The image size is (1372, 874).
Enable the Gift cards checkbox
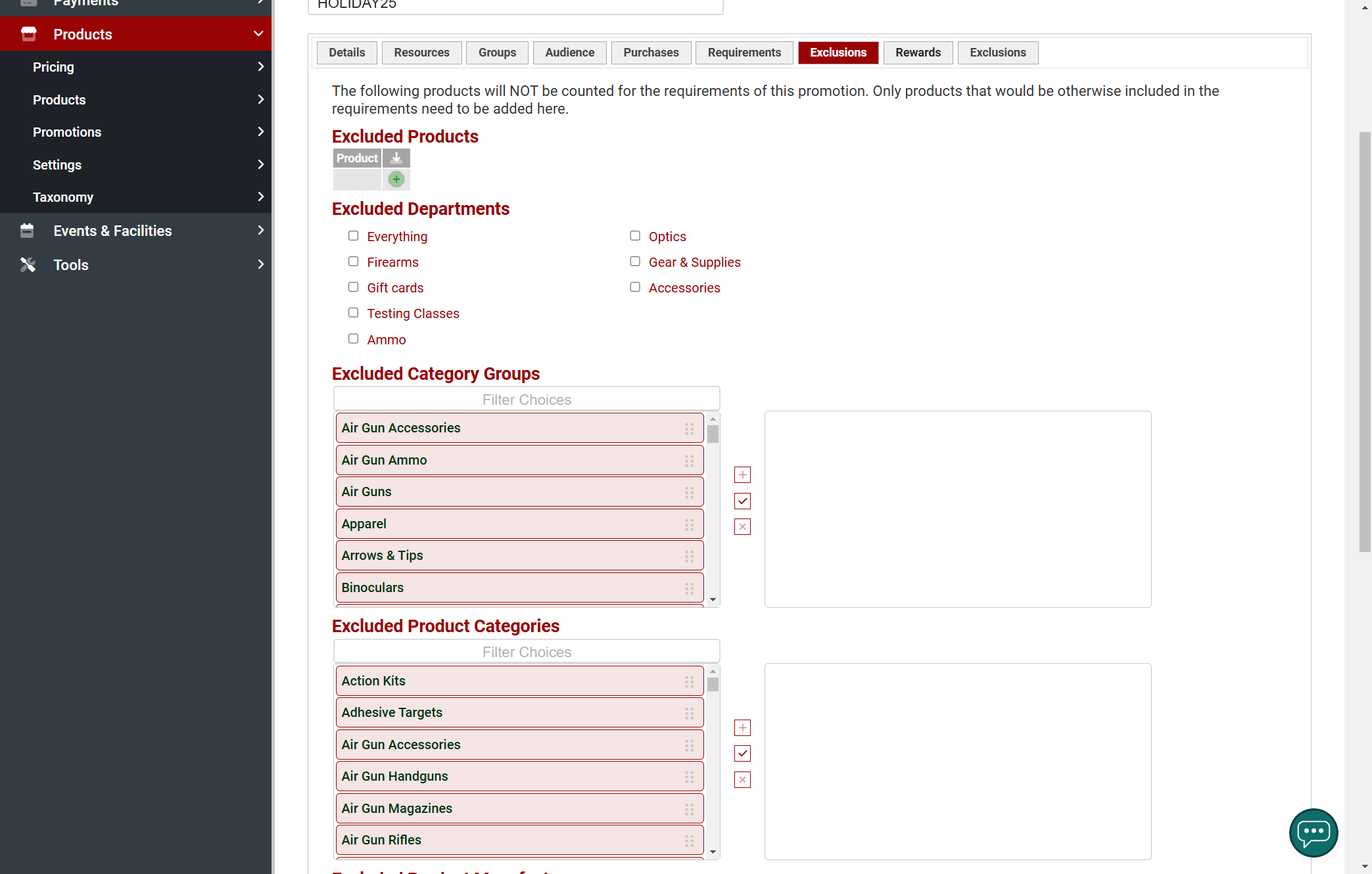pyautogui.click(x=353, y=287)
